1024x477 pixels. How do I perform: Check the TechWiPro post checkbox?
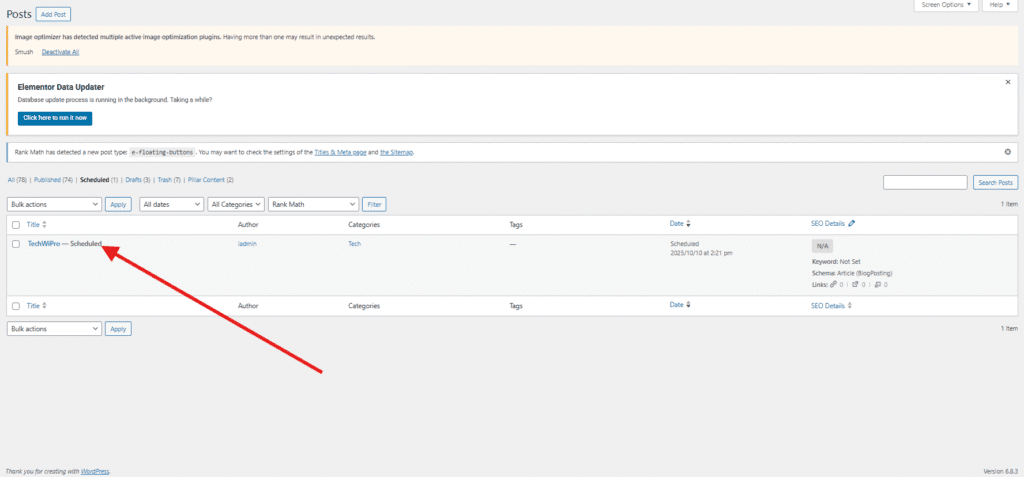(16, 244)
